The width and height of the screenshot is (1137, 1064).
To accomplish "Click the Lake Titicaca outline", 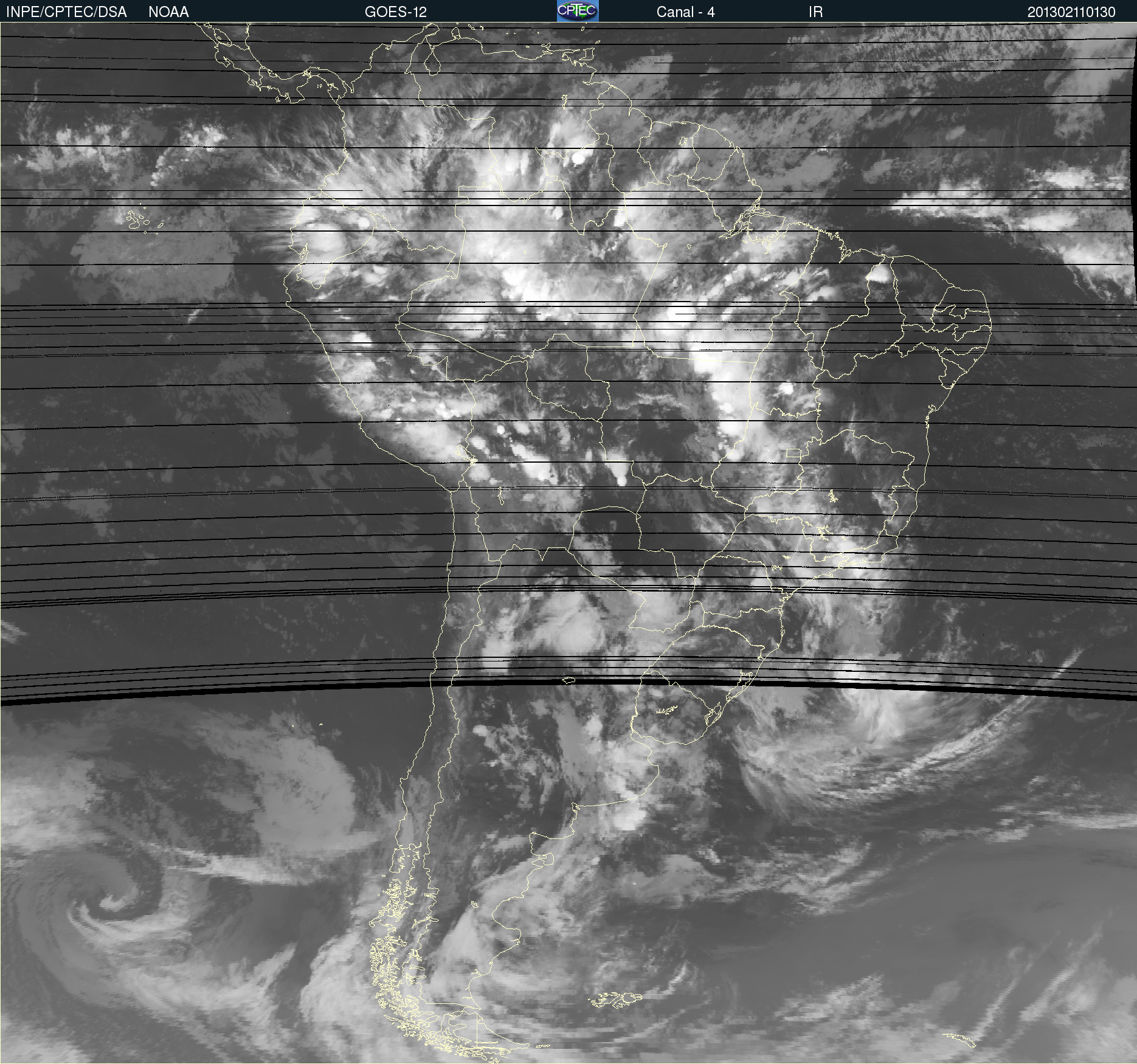I will 461,452.
